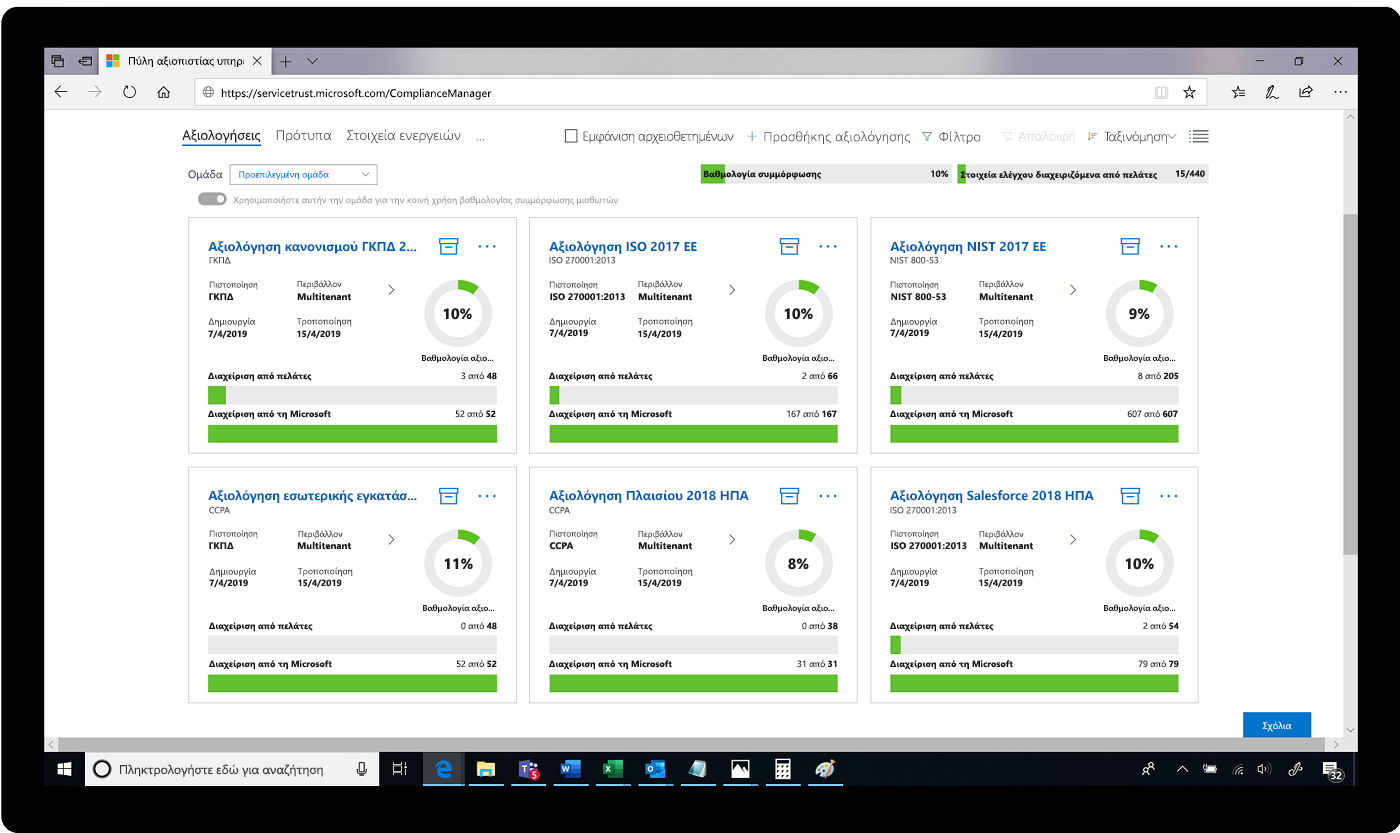The width and height of the screenshot is (1400, 833).
Task: Archive the εσωτερικής εγκατάστασης assessment card
Action: click(x=448, y=496)
